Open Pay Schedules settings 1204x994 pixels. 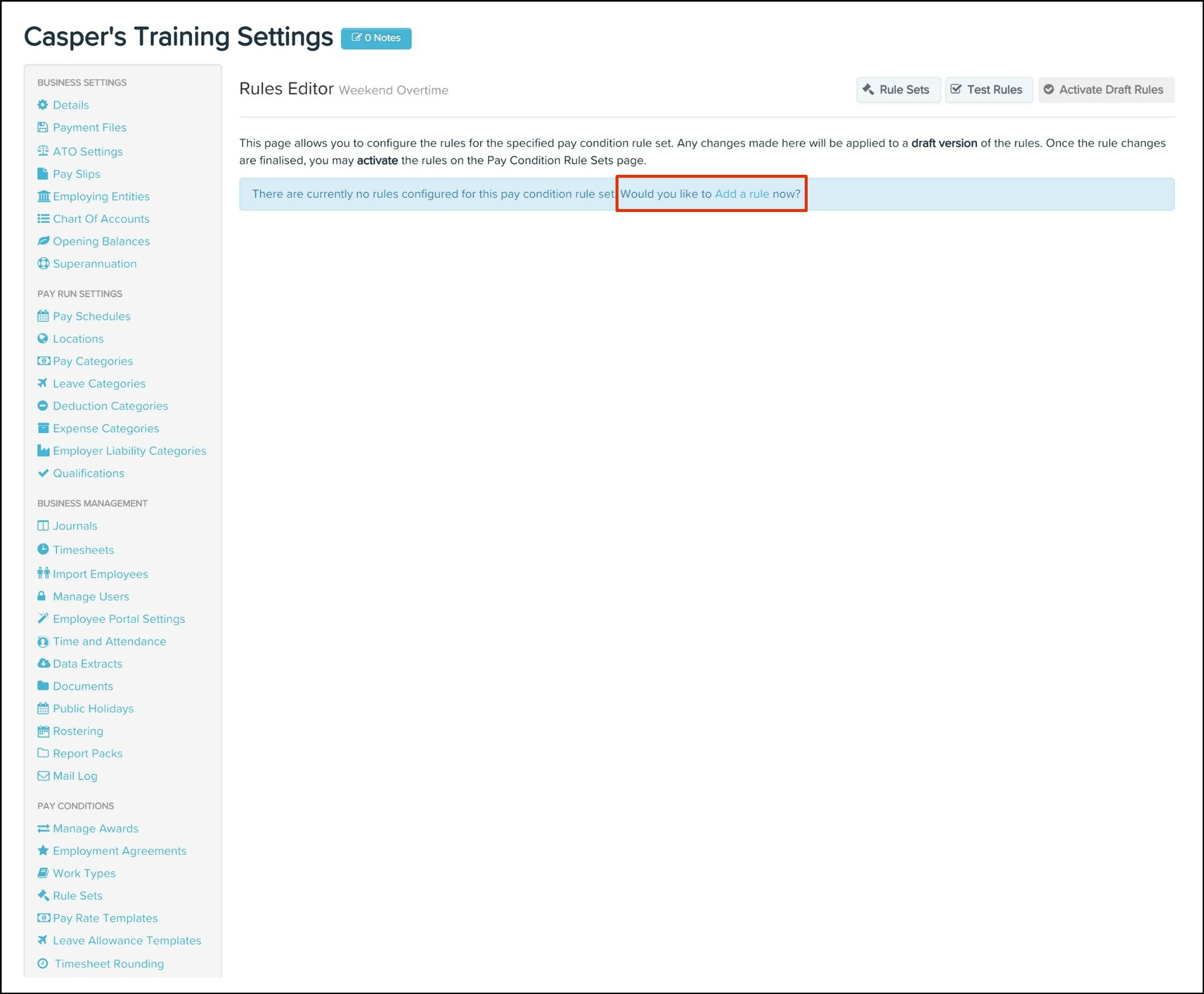[x=91, y=316]
